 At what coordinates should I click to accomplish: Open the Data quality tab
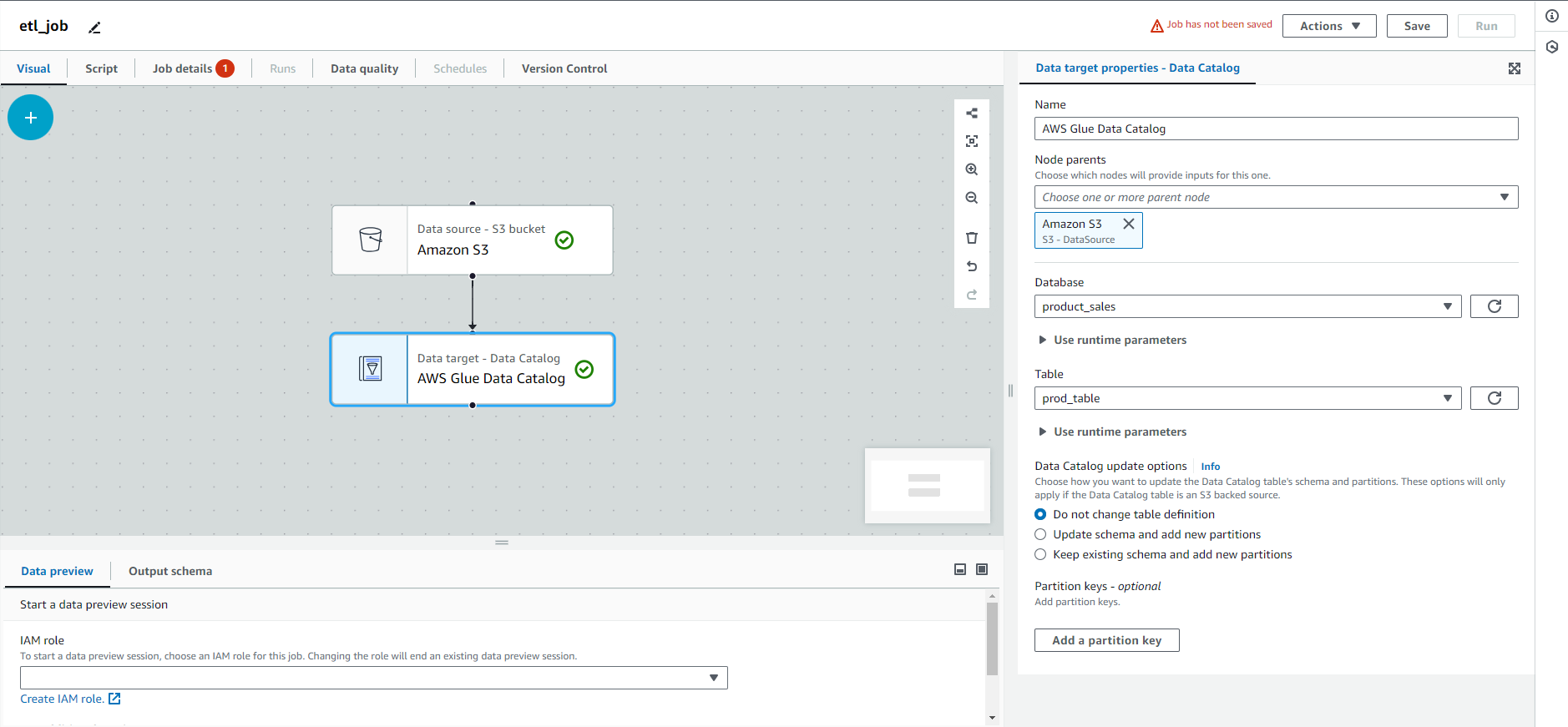(364, 68)
